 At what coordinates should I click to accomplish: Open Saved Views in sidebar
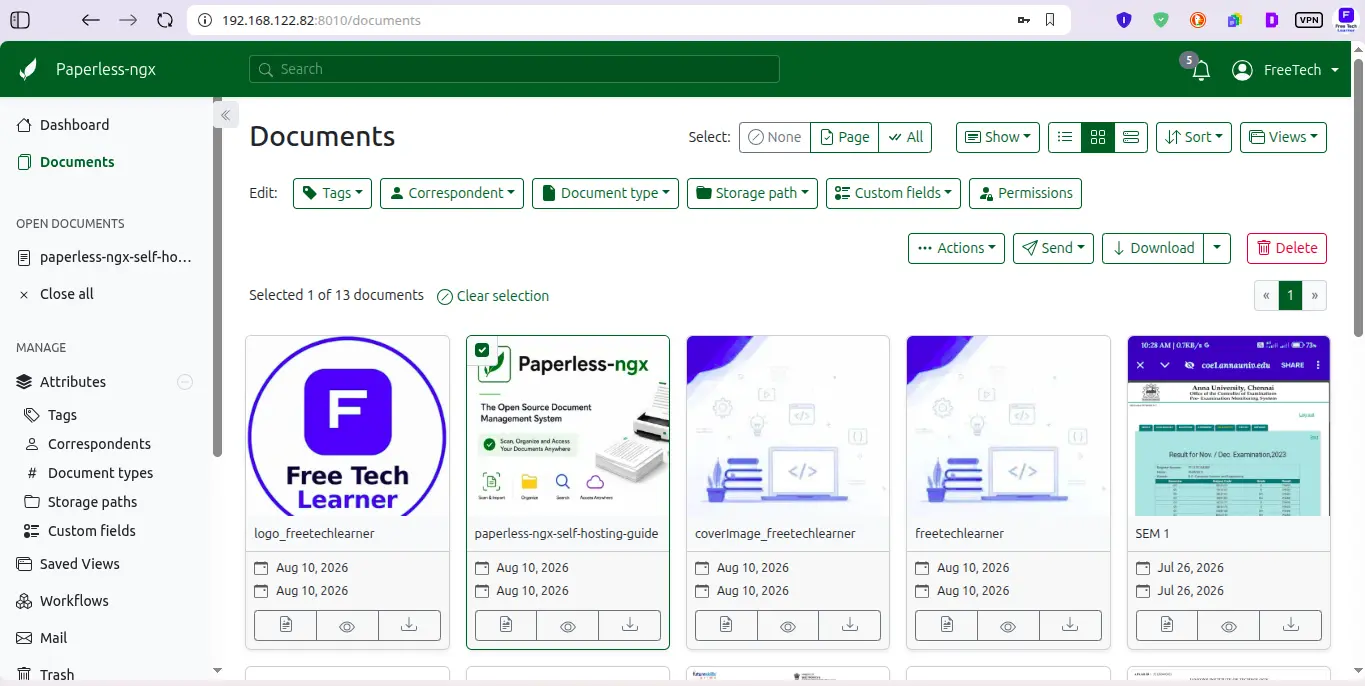pos(79,564)
